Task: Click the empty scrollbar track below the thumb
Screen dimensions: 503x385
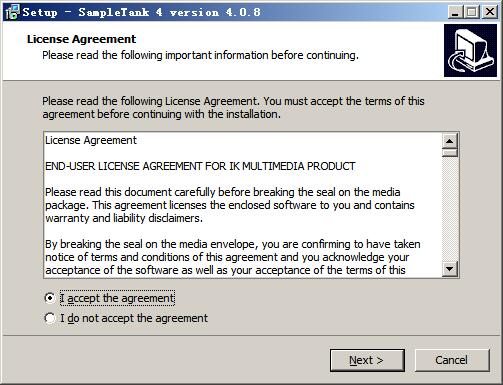Action: (x=450, y=209)
